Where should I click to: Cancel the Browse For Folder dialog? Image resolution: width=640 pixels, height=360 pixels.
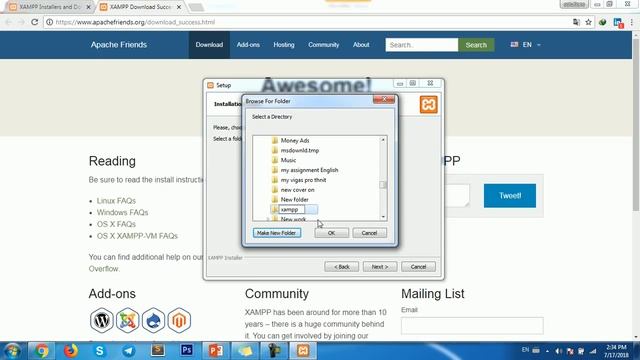pyautogui.click(x=369, y=233)
